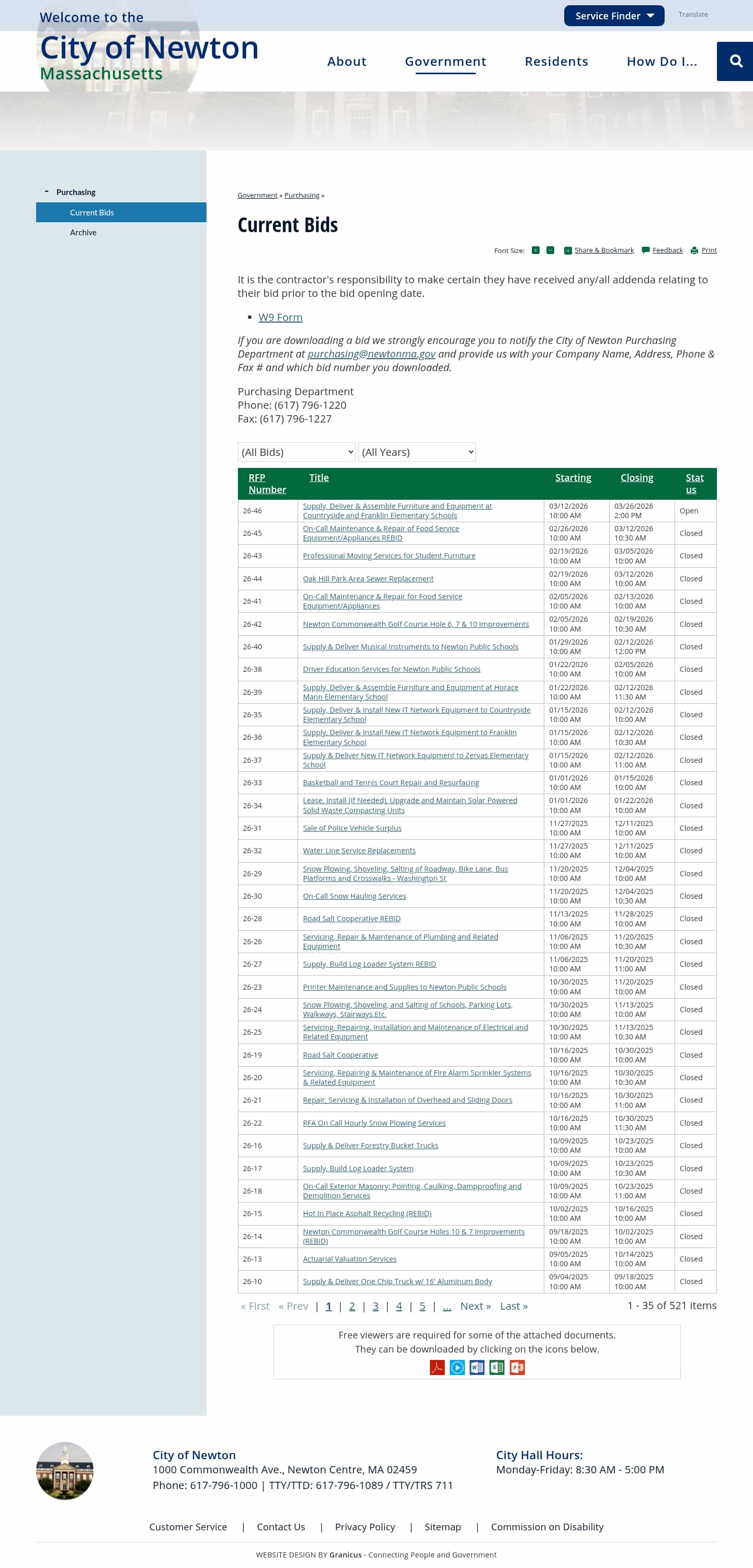Download the Excel viewer icon
This screenshot has width=753, height=1568.
(497, 1367)
